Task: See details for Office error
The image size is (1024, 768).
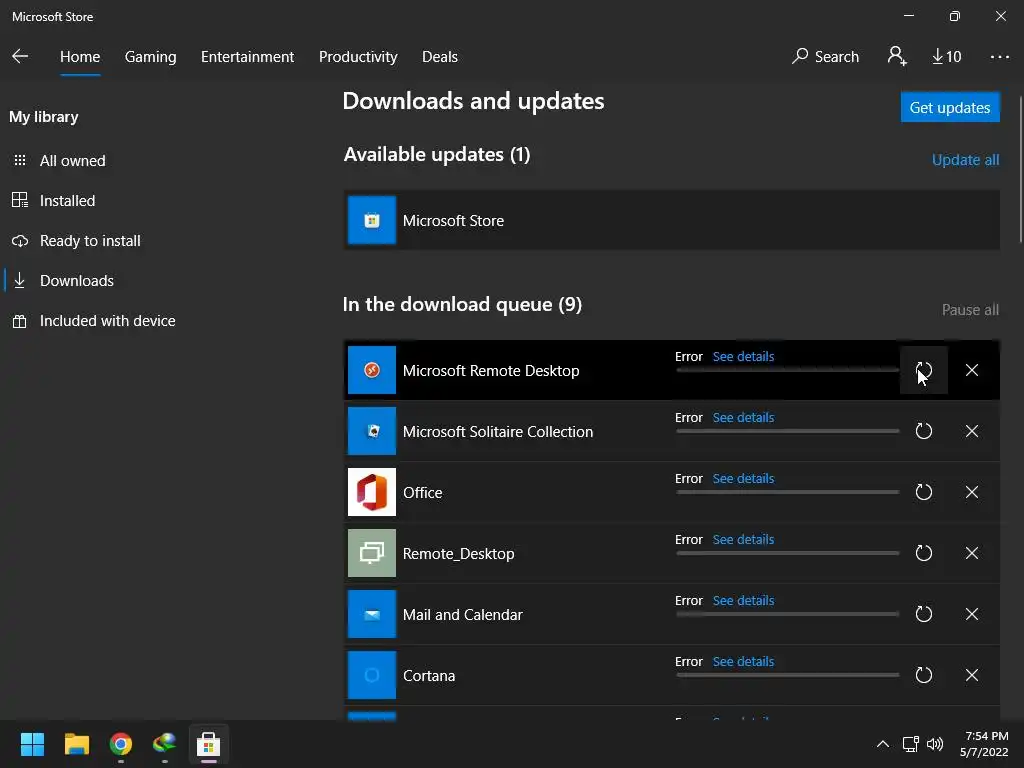Action: [x=743, y=479]
